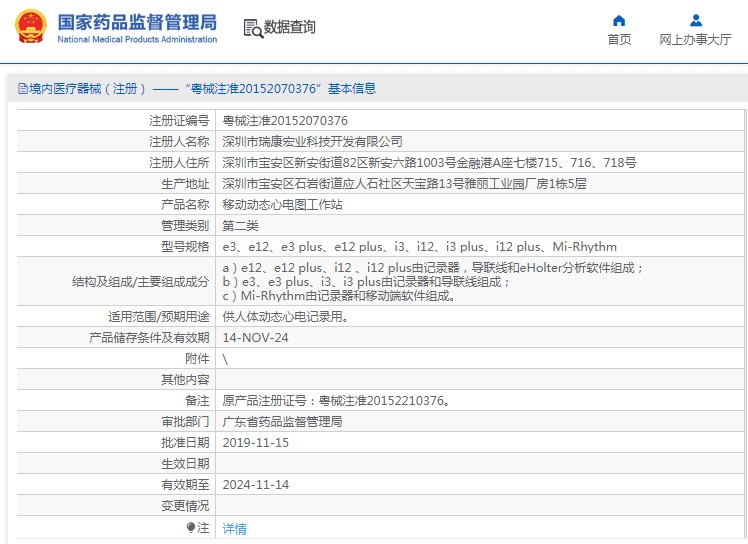Click National Medical Products Administration English subtitle
Viewport: 748px width, 544px height.
[137, 40]
